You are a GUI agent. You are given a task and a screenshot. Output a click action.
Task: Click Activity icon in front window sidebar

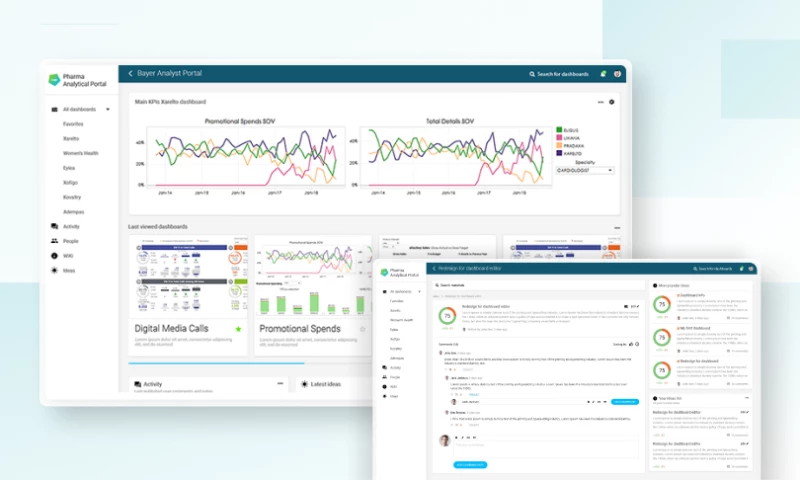pos(385,367)
